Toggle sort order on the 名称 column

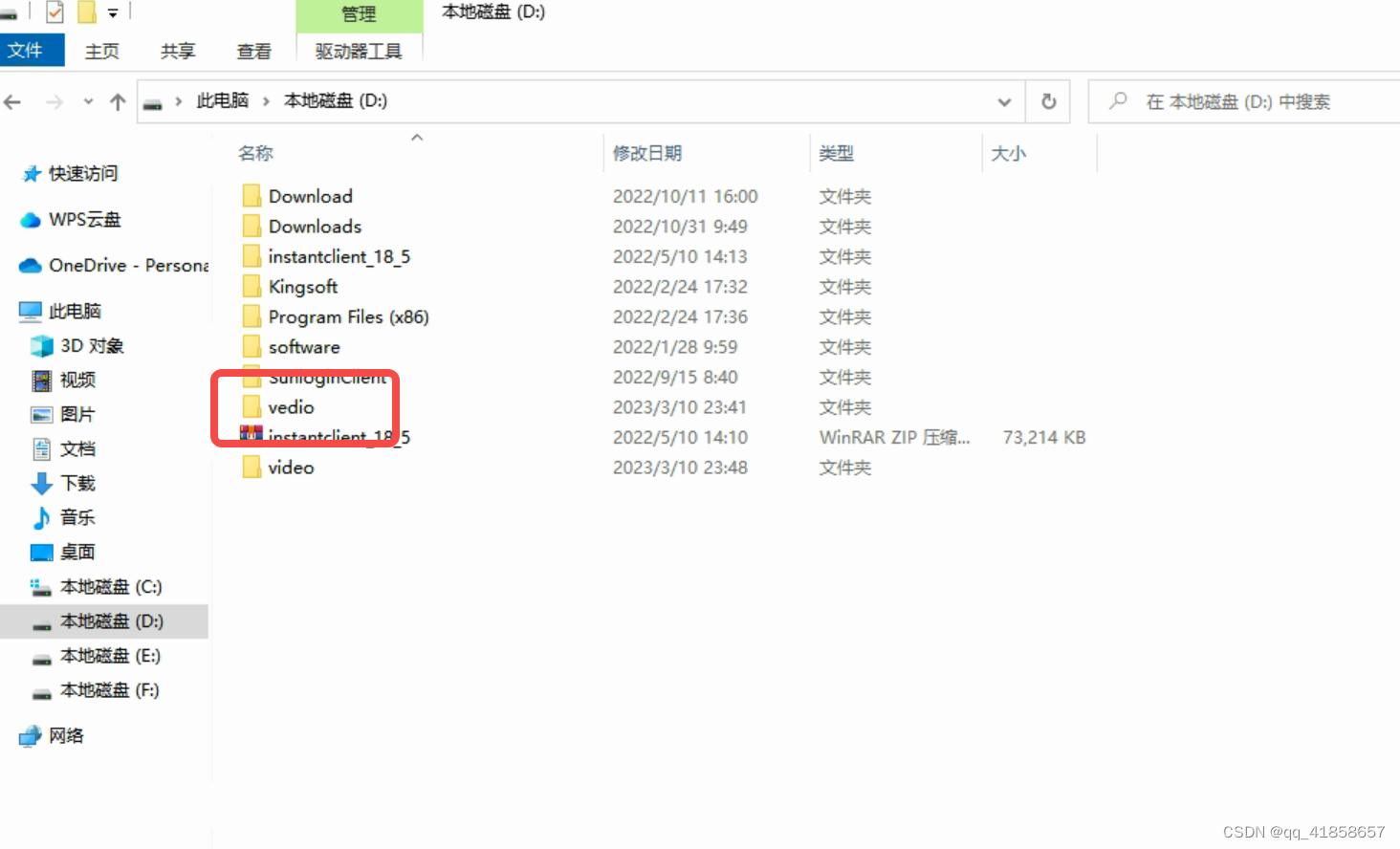pyautogui.click(x=255, y=152)
